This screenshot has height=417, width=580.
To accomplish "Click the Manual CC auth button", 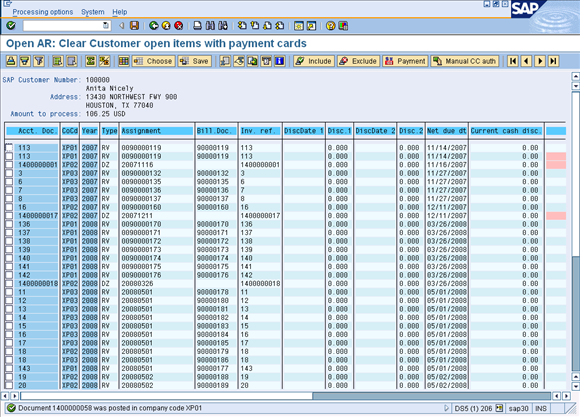I will point(465,61).
